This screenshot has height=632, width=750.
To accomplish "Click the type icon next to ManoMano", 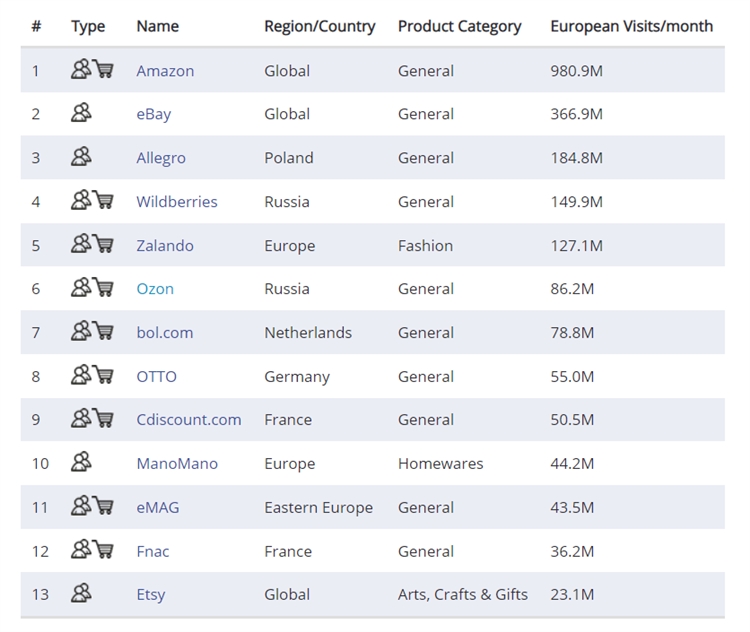I will pyautogui.click(x=81, y=463).
